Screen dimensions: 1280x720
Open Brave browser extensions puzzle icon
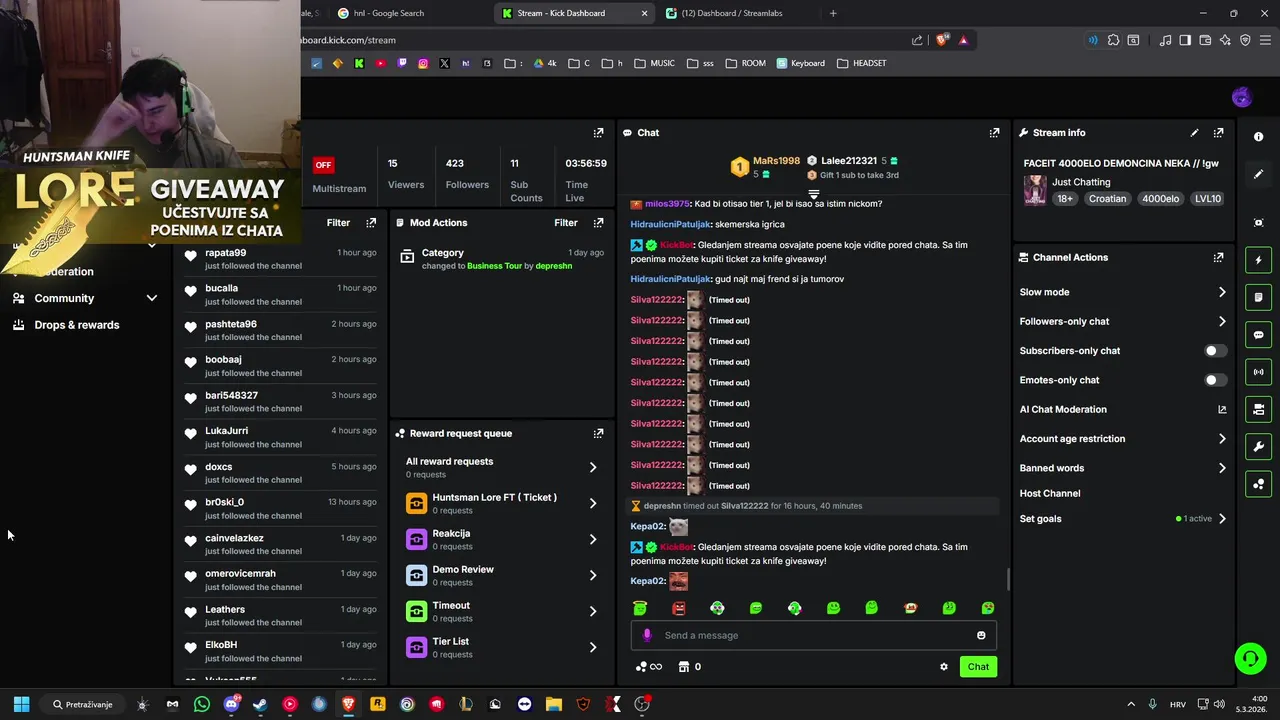1113,40
